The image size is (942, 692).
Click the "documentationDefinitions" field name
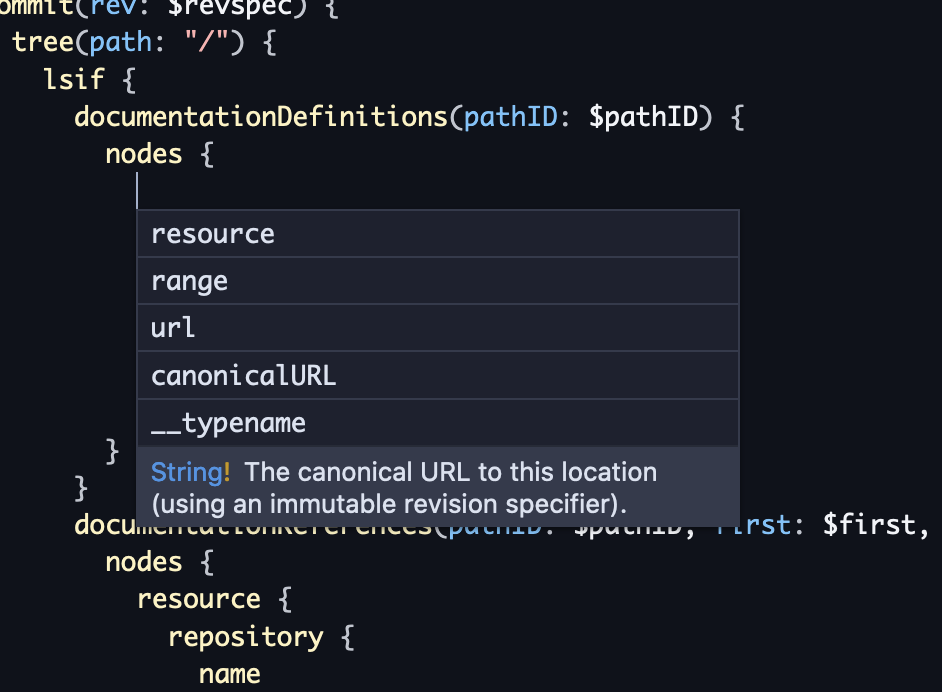261,117
